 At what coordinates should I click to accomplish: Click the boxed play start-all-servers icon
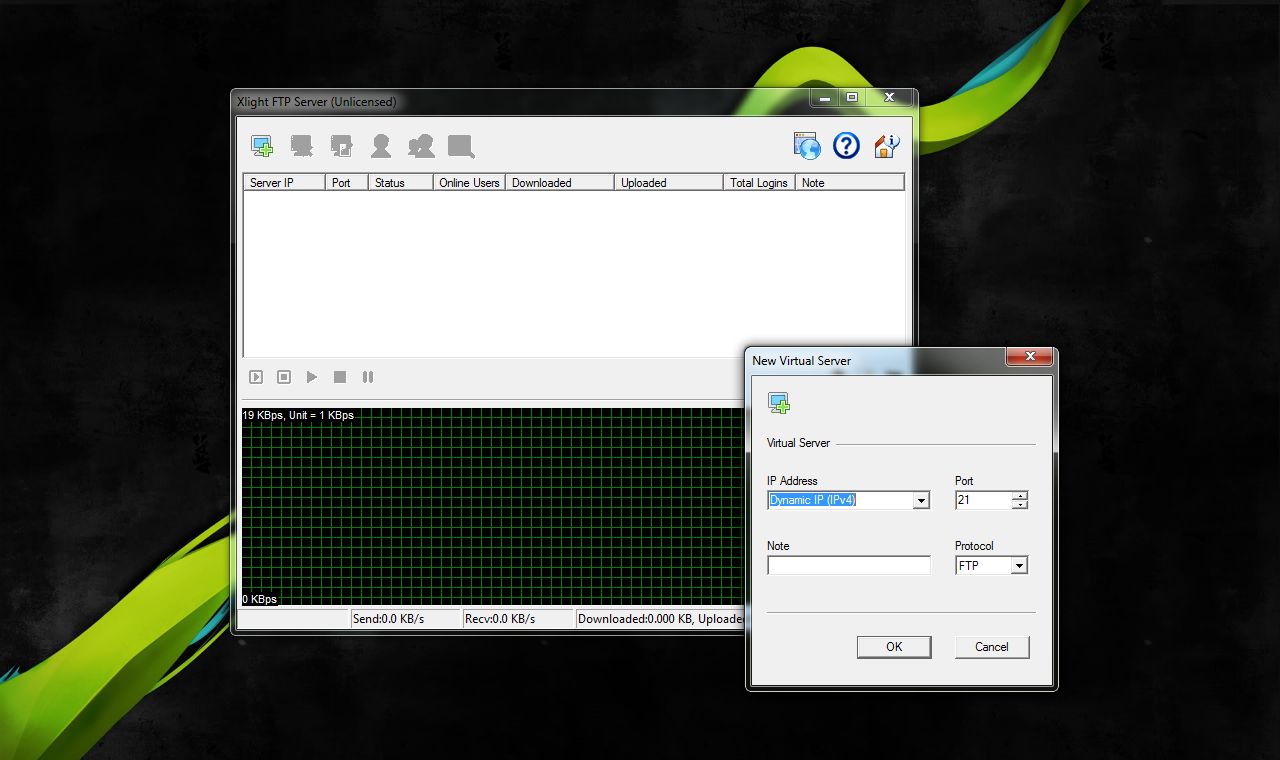pos(256,377)
